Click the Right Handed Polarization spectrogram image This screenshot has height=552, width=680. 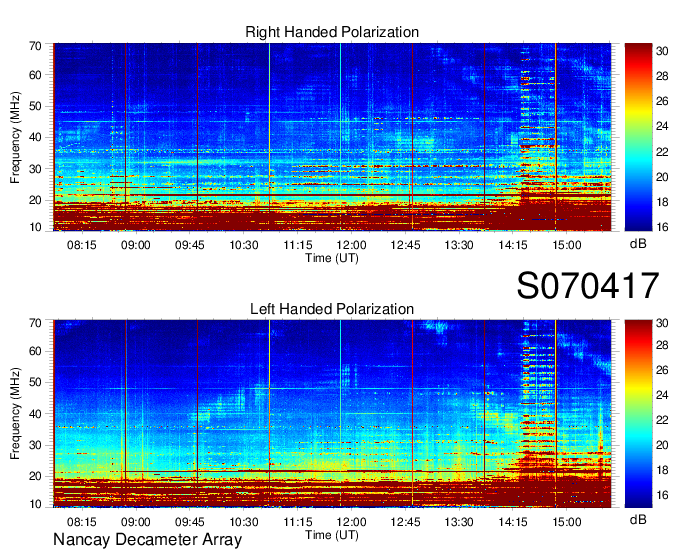coord(332,137)
